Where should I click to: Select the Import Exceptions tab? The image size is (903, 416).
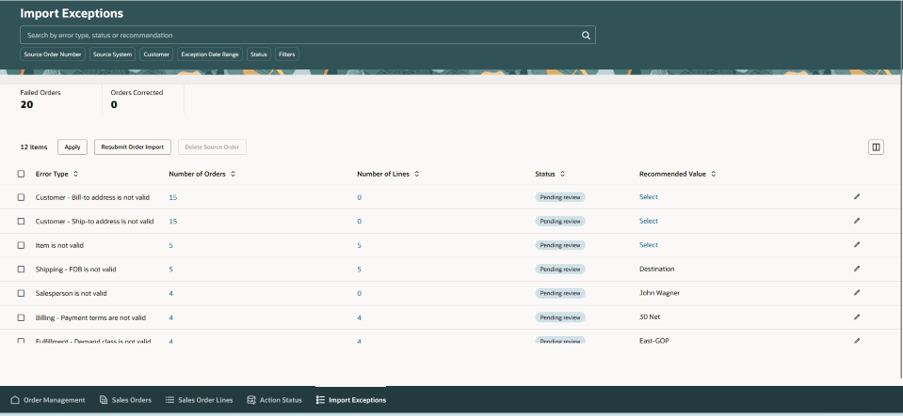tap(351, 400)
